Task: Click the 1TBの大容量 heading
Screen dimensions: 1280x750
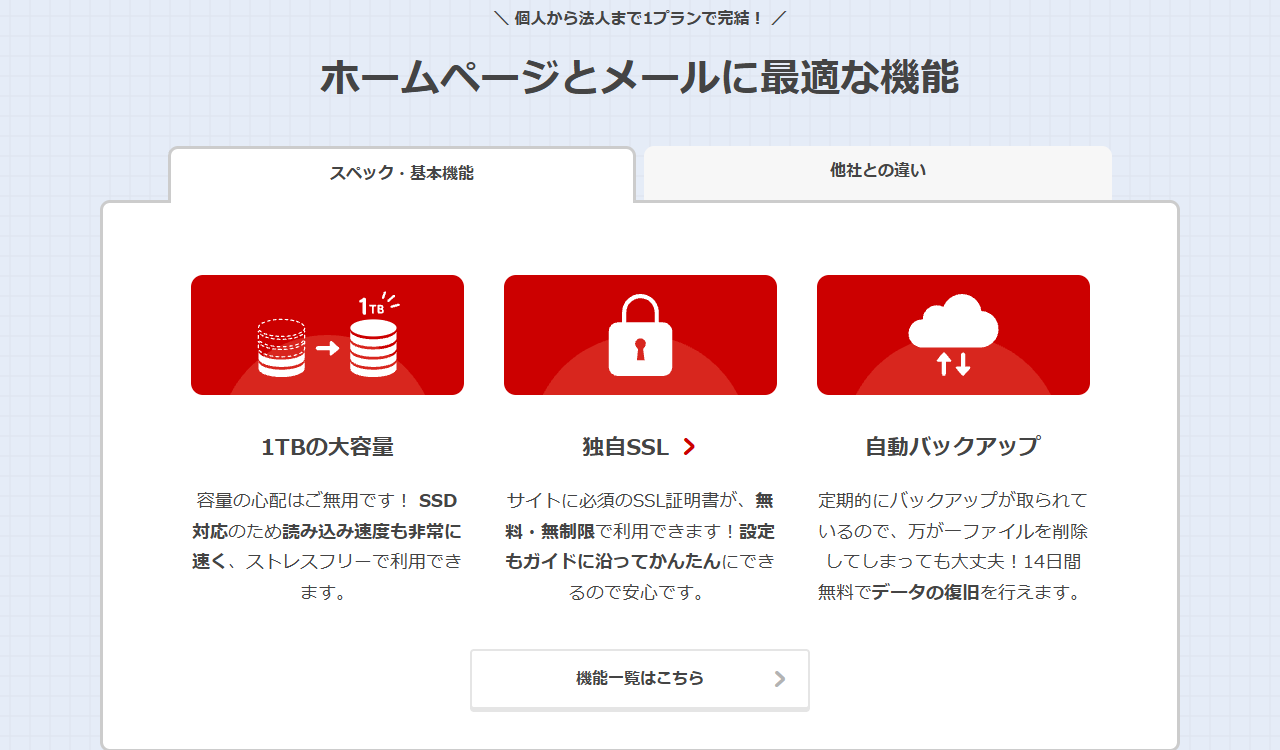Action: [327, 447]
